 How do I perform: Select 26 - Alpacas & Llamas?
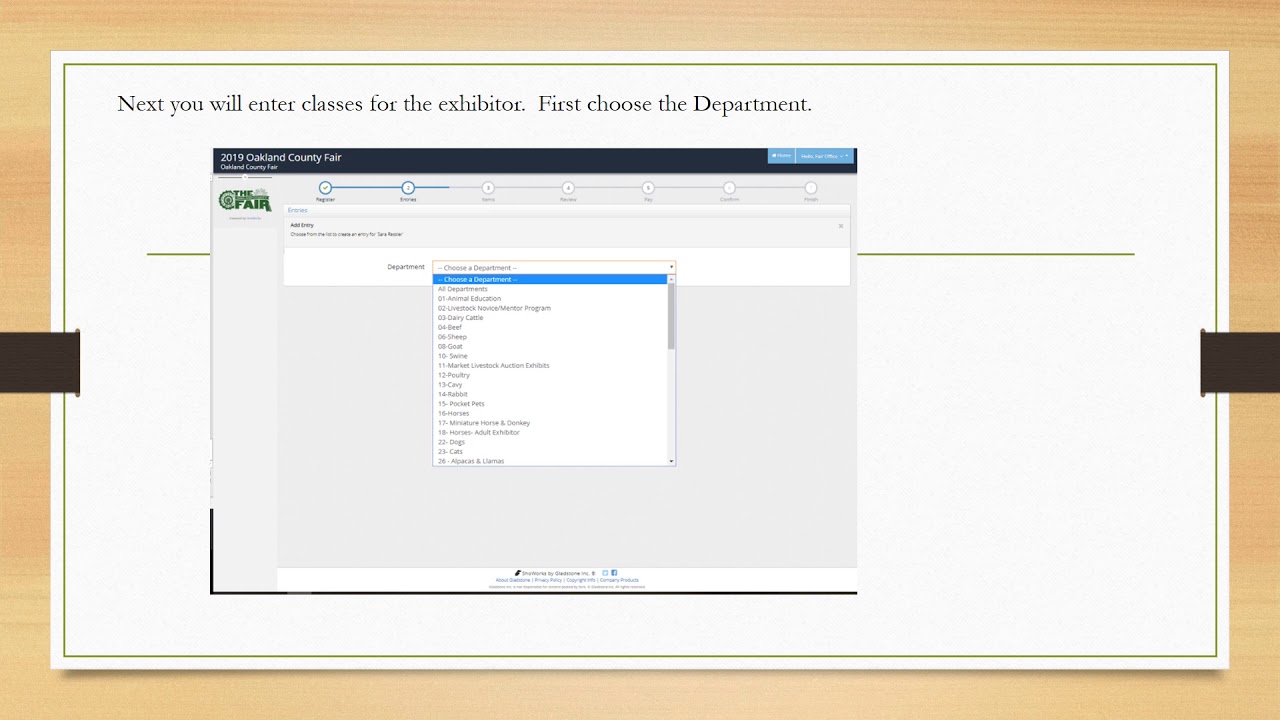tap(550, 461)
